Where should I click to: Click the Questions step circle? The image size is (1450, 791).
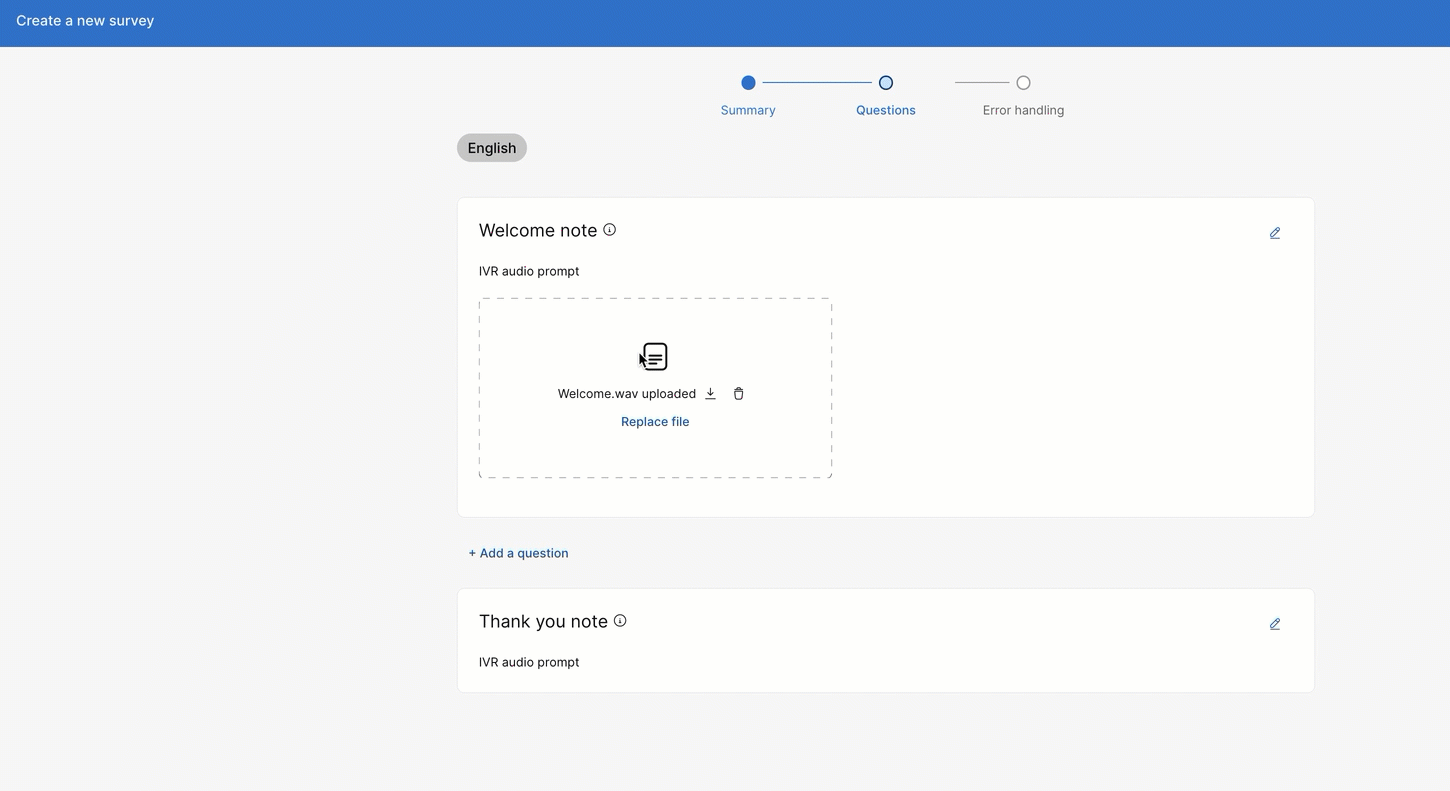tap(886, 83)
